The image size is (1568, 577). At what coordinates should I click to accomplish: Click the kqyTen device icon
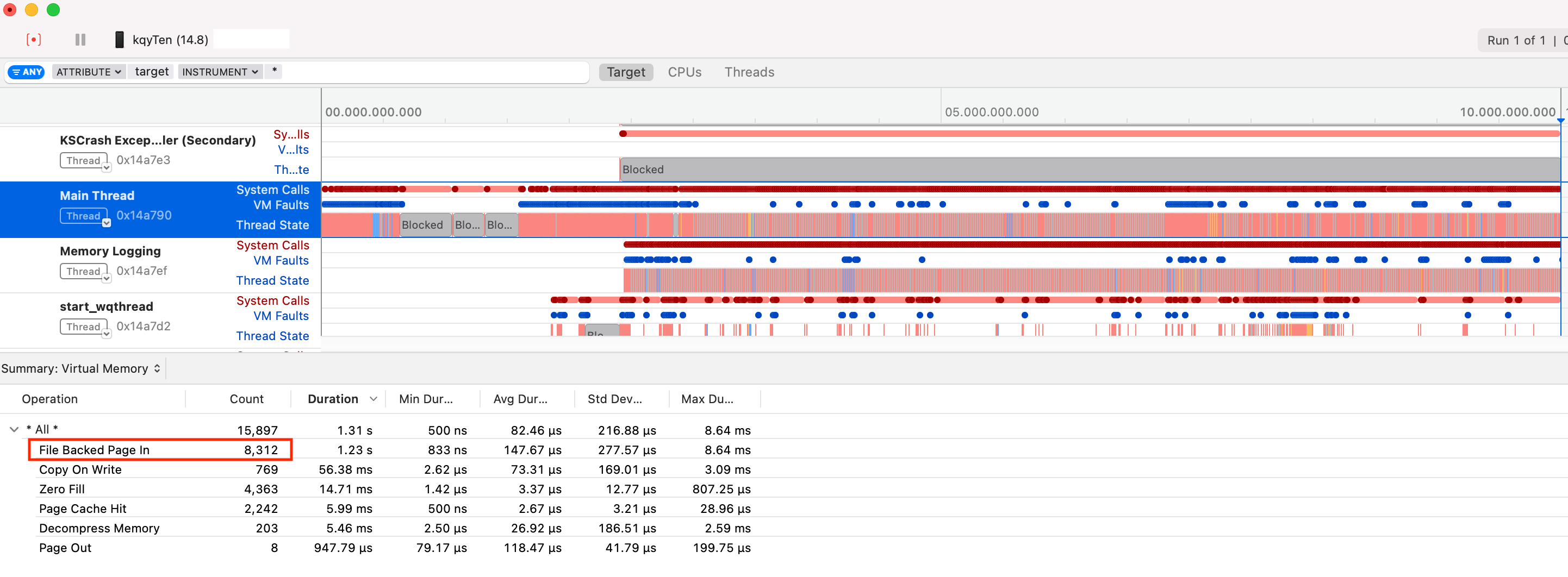[x=119, y=40]
